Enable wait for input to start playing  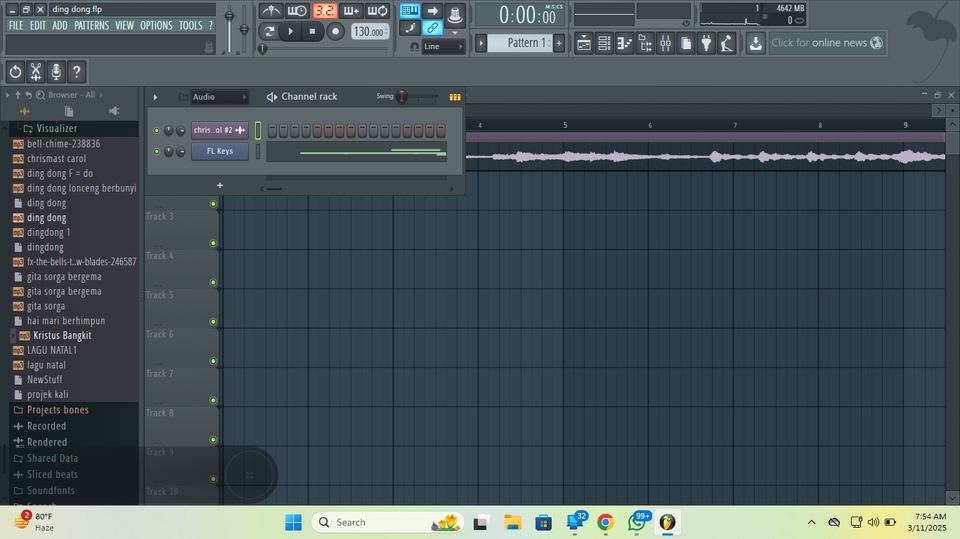coord(297,10)
